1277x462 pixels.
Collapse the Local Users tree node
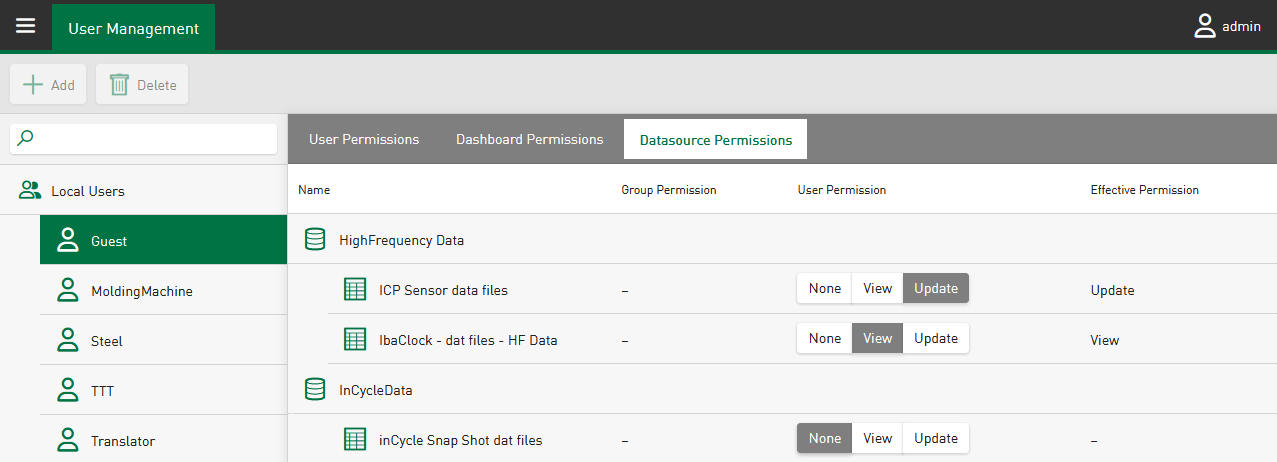pyautogui.click(x=88, y=191)
